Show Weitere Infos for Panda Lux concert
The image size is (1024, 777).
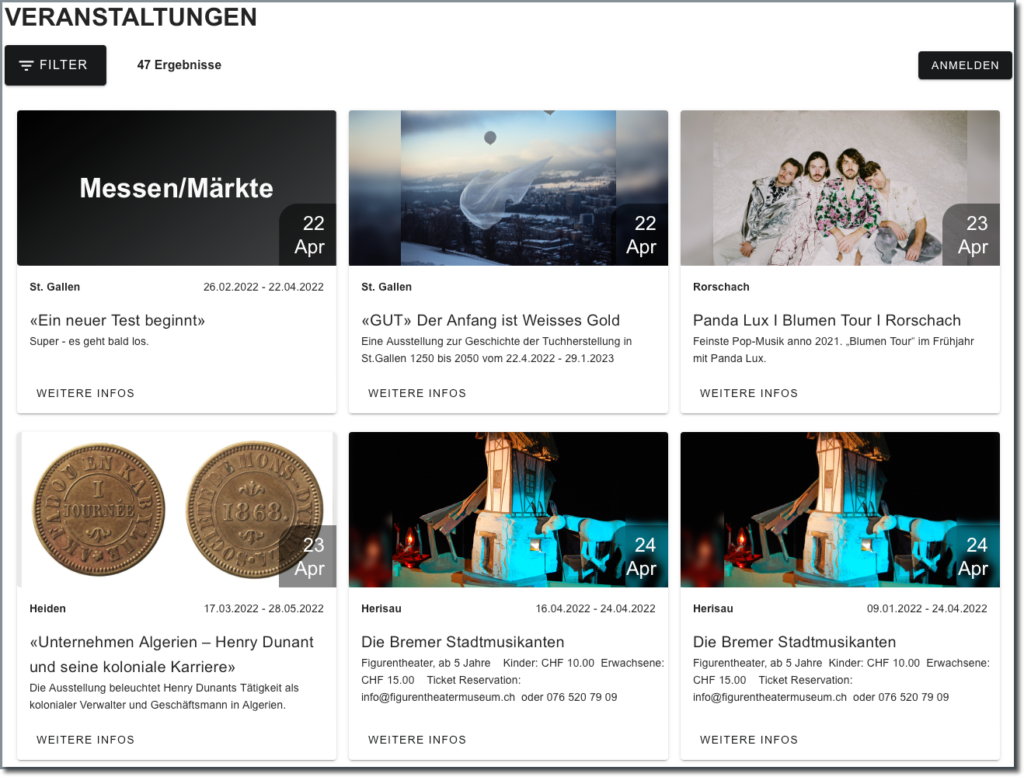749,393
